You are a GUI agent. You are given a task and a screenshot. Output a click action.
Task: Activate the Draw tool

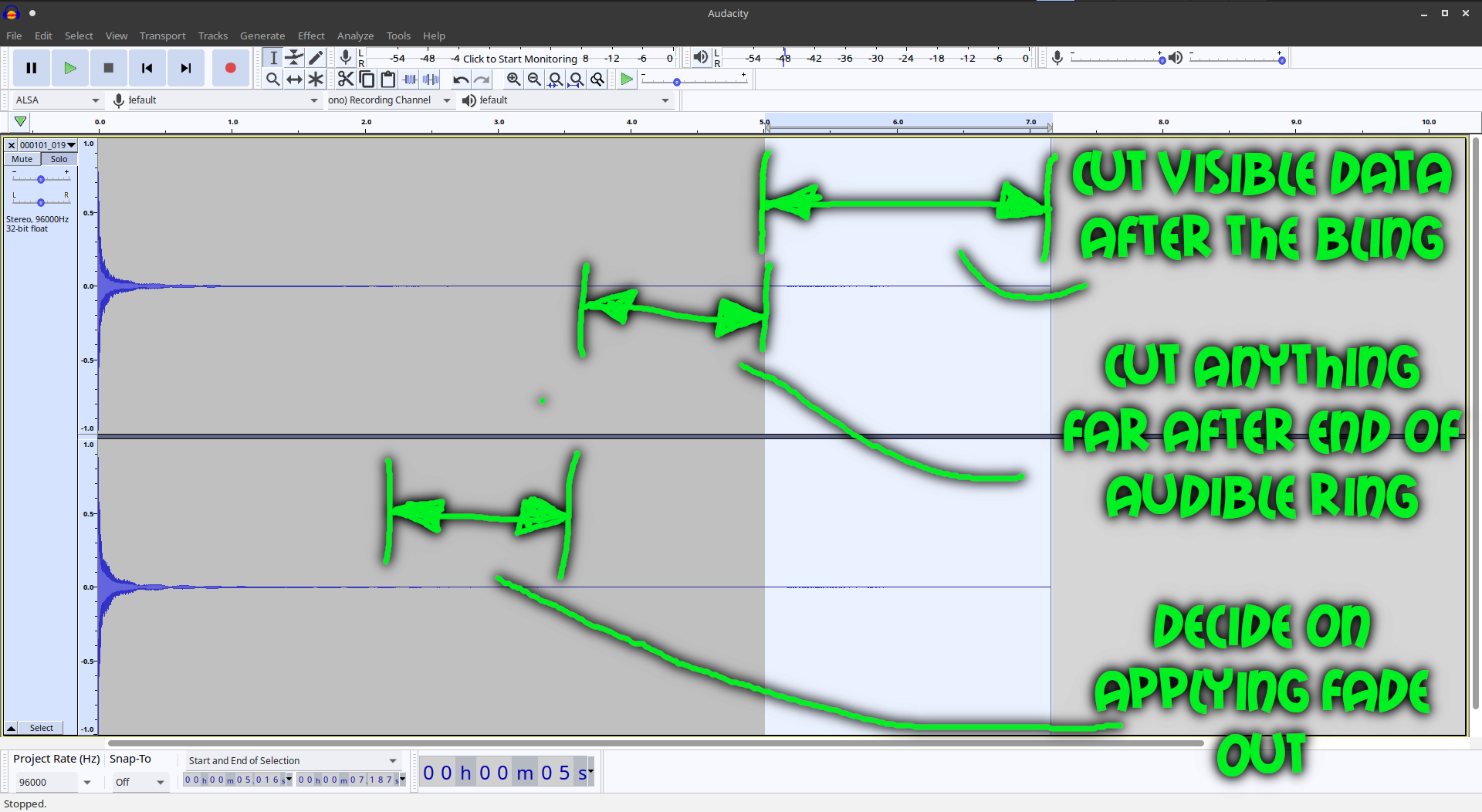point(316,57)
